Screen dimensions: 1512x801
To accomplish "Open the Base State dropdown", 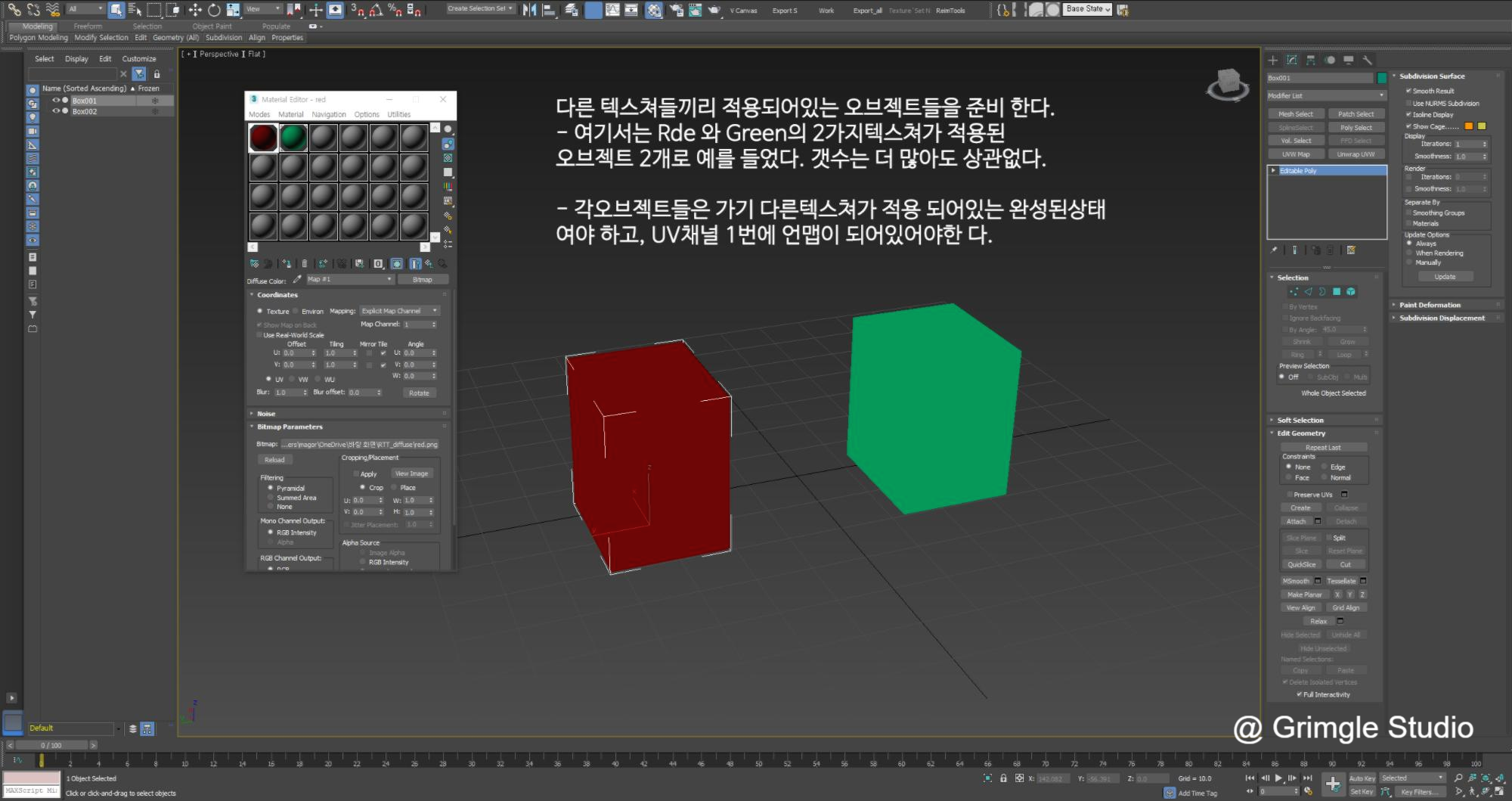I will click(x=1088, y=9).
